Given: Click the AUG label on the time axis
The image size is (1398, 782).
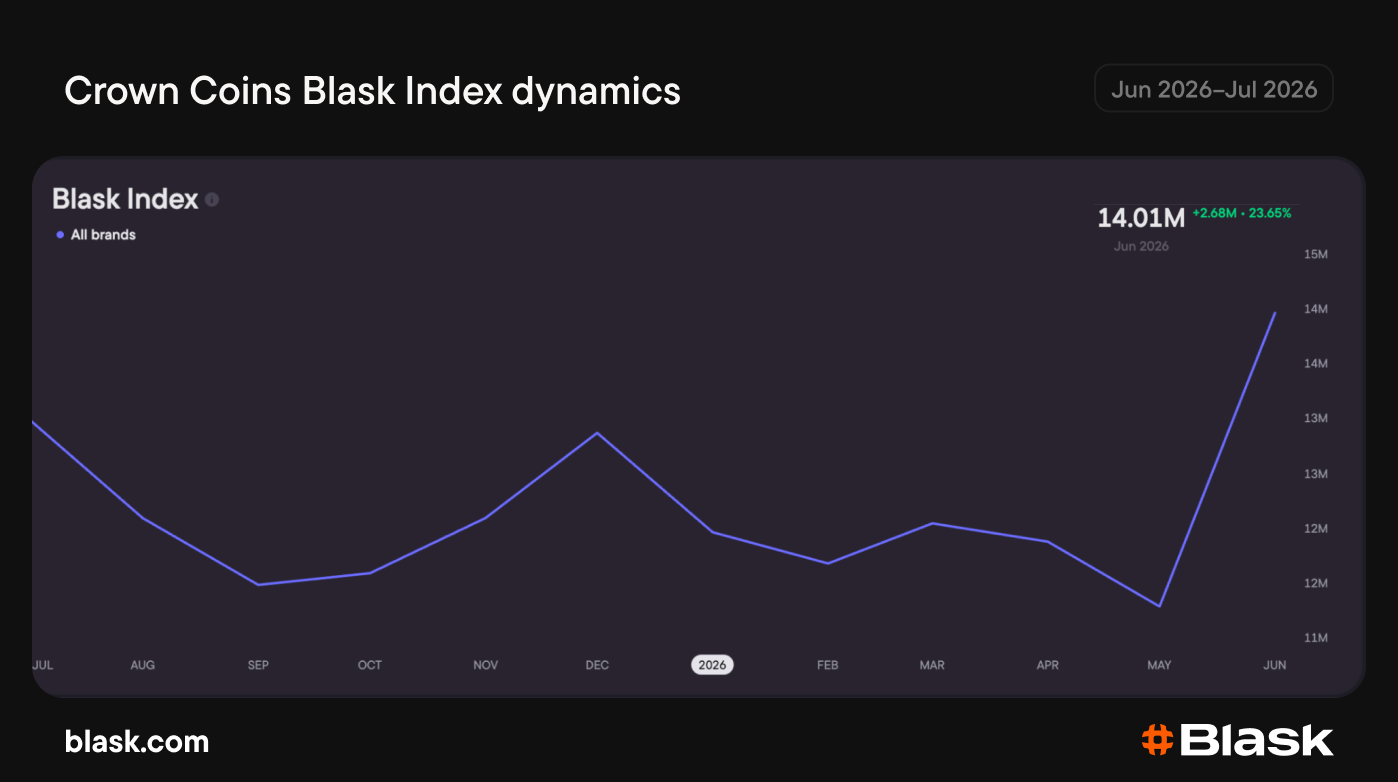Looking at the screenshot, I should tap(143, 665).
